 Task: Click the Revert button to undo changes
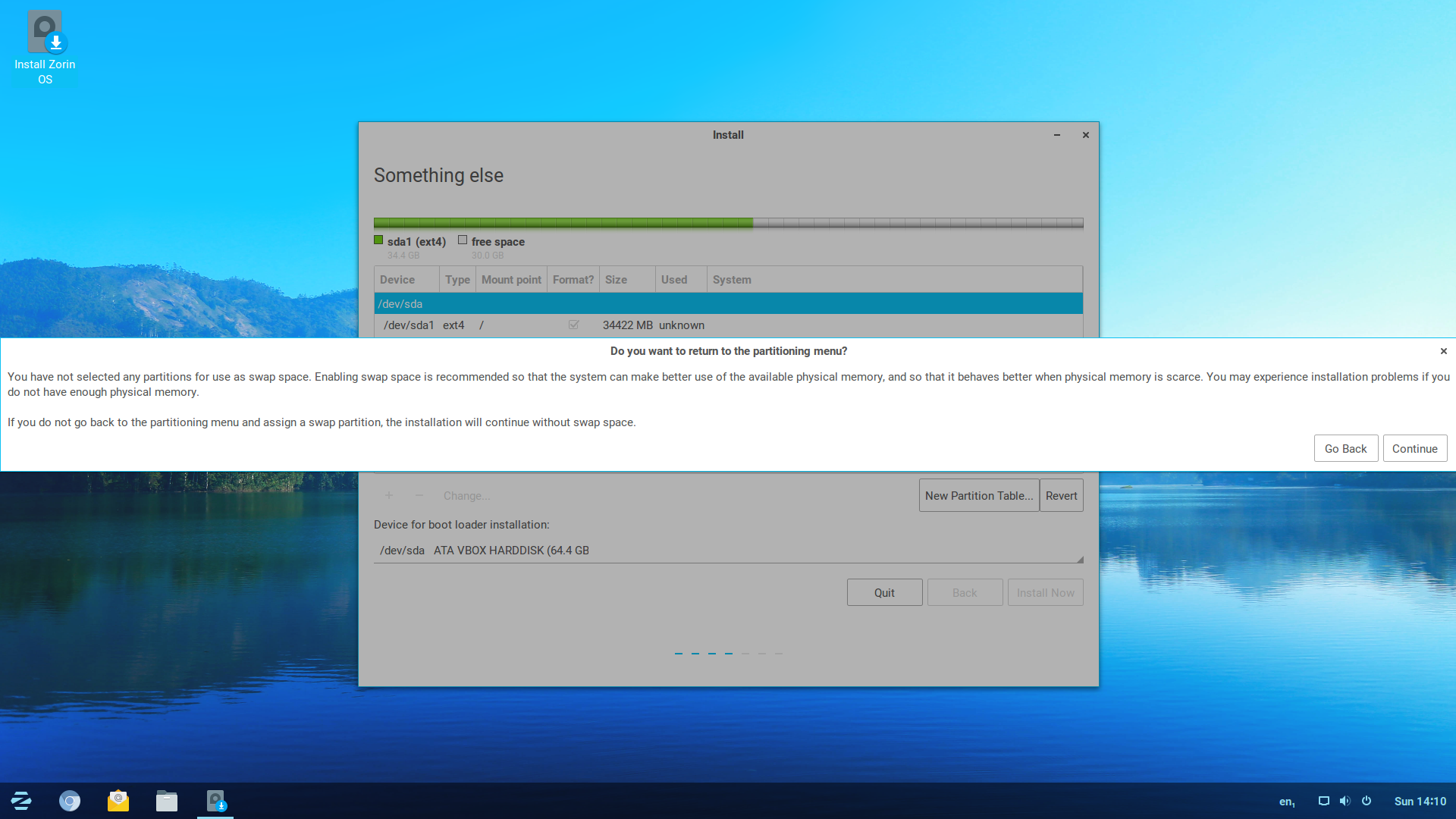tap(1061, 495)
